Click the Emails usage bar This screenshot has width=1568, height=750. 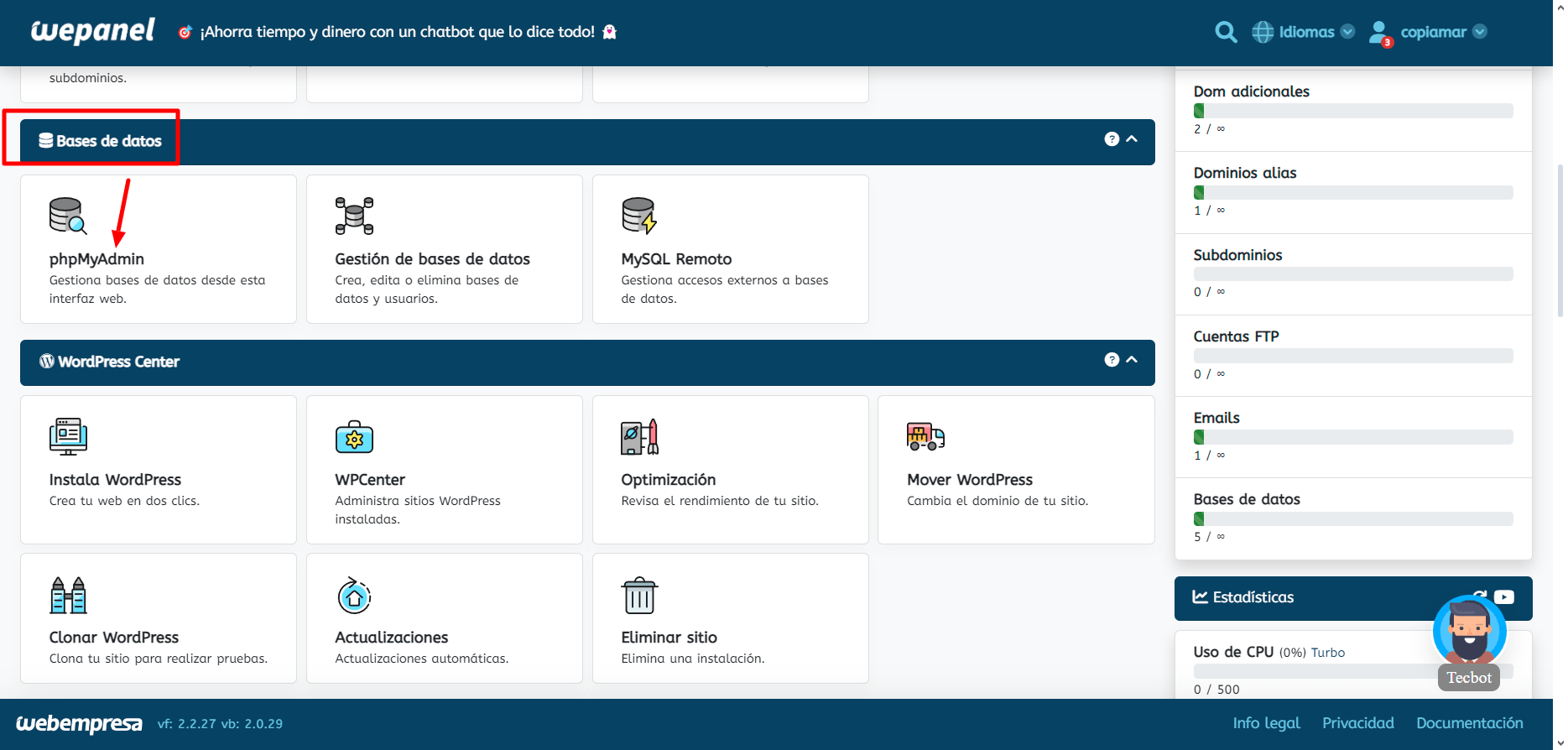click(1353, 437)
